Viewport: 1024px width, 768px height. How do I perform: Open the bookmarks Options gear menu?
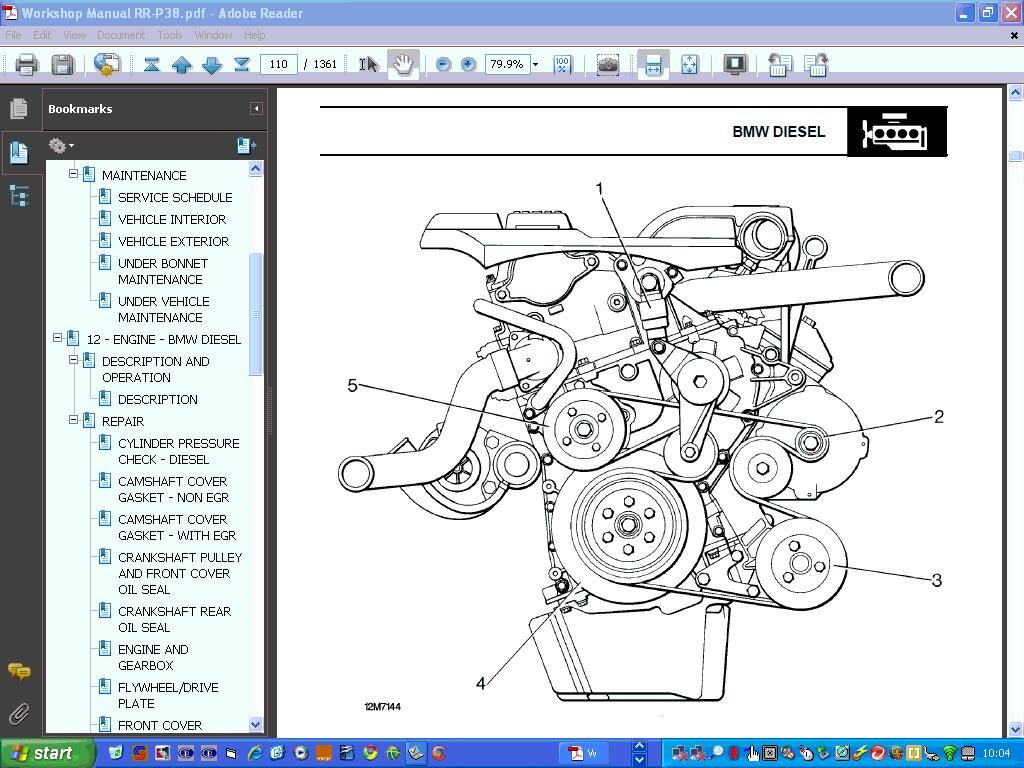(61, 146)
